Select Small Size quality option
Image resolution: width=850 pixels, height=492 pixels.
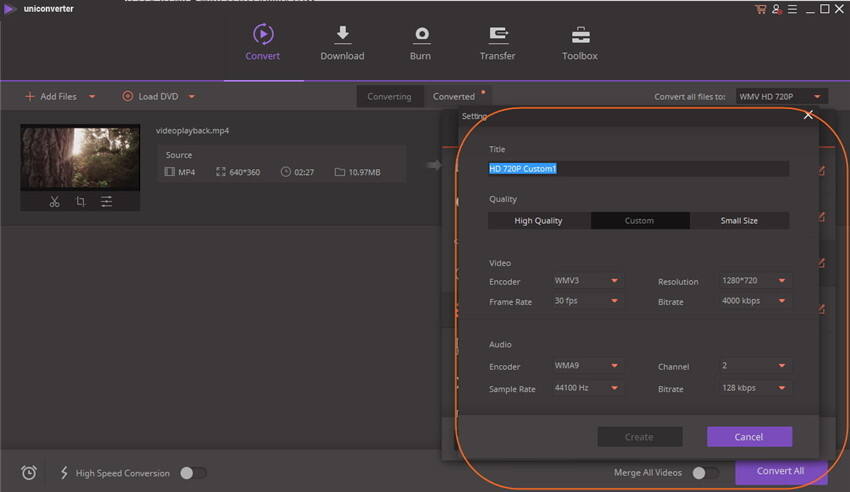point(739,221)
